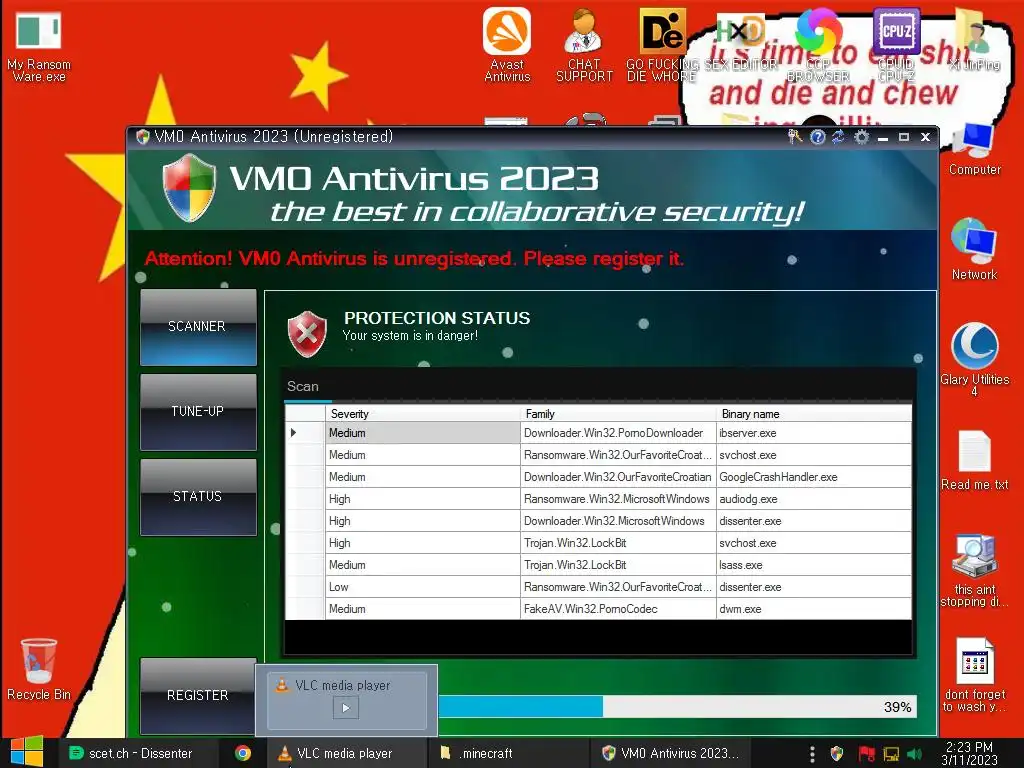Open the SCANNER section
The height and width of the screenshot is (768, 1024).
pyautogui.click(x=198, y=327)
